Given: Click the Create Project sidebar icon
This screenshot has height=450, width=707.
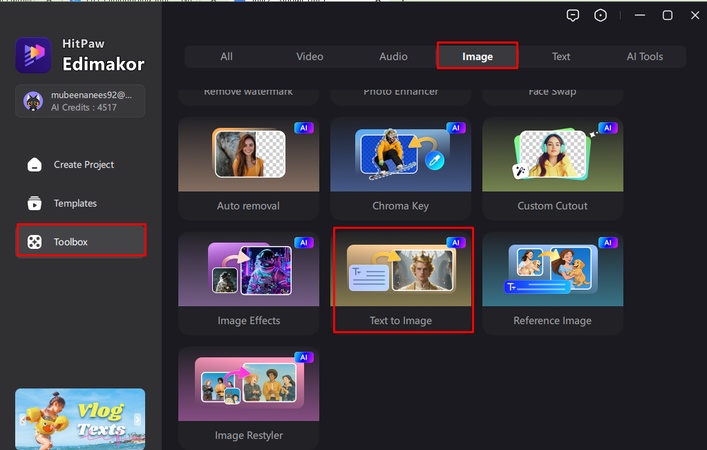Looking at the screenshot, I should pos(35,165).
